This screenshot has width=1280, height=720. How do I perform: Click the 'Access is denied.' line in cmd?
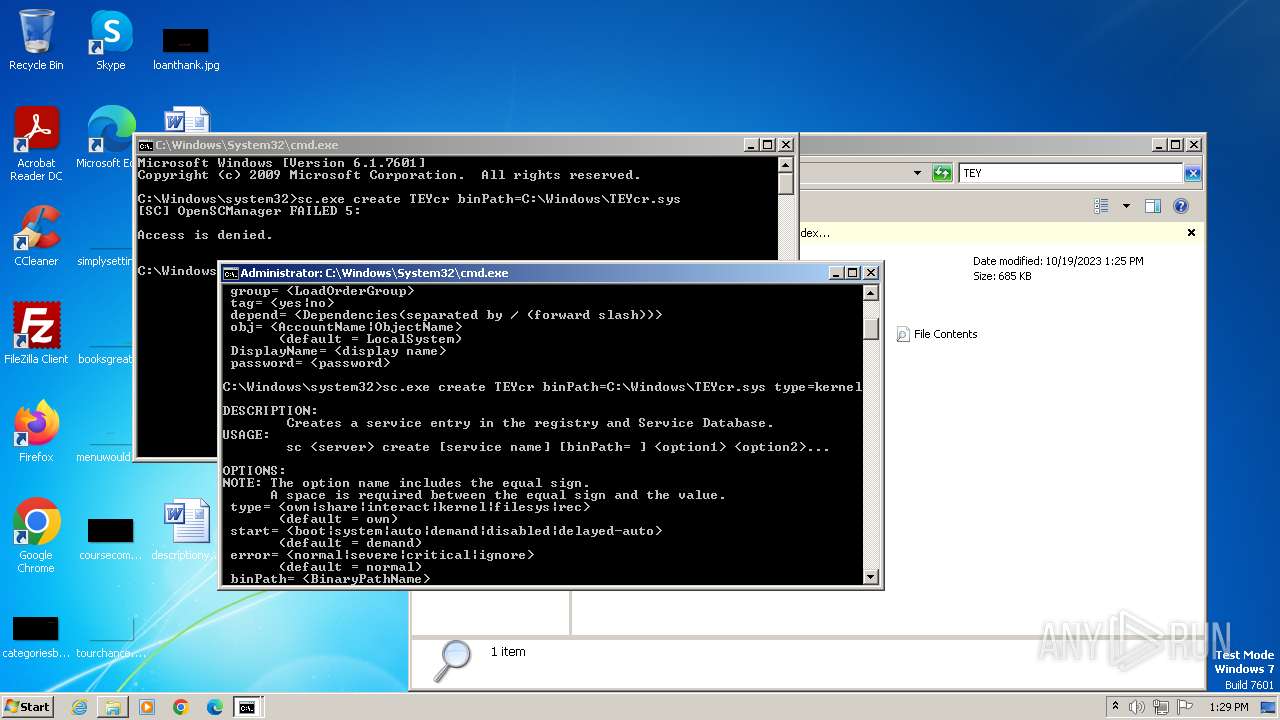coord(205,235)
